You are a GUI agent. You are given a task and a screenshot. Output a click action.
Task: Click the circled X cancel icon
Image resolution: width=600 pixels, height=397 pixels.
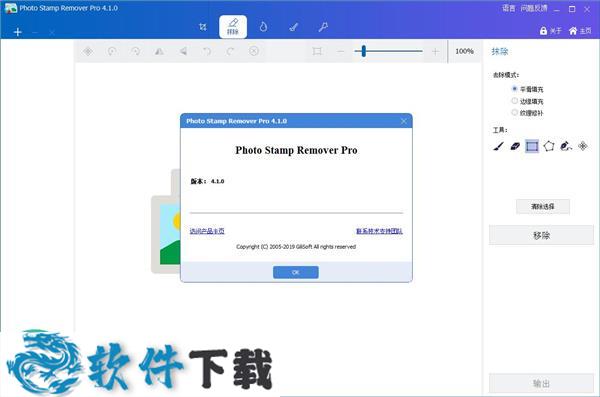pyautogui.click(x=254, y=51)
